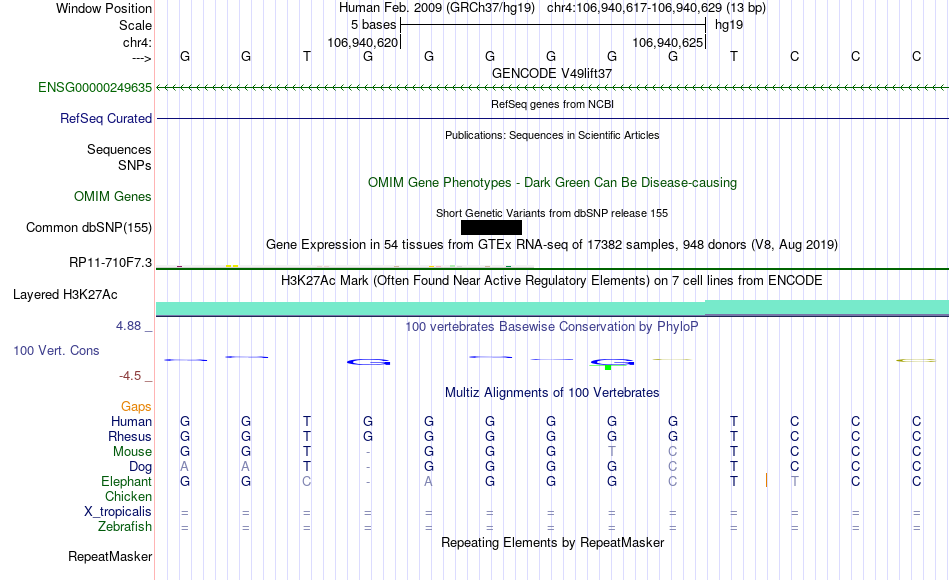The image size is (950, 580).
Task: Click the H3K27Ac Mark ENCODE title
Action: [552, 281]
